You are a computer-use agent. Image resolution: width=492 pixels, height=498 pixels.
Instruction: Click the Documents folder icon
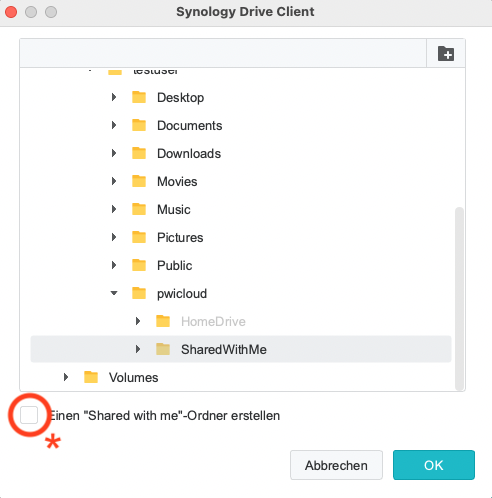[139, 125]
